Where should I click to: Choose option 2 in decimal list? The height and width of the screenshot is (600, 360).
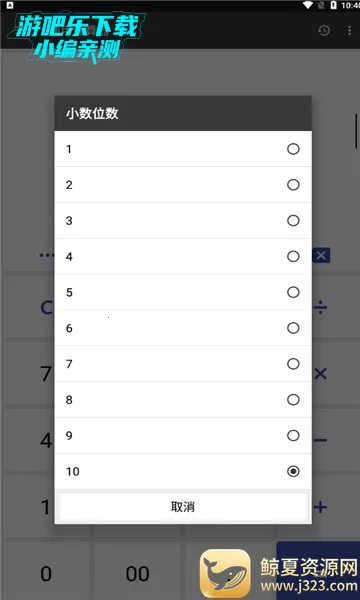(x=183, y=185)
